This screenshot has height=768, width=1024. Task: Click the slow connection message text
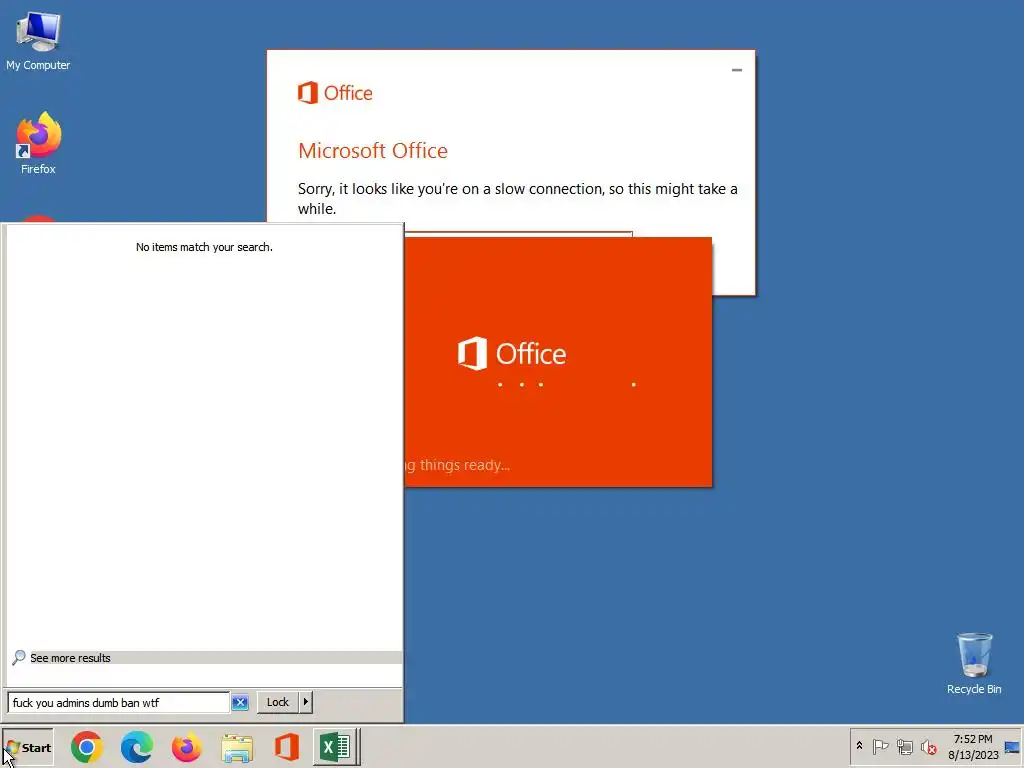[517, 199]
